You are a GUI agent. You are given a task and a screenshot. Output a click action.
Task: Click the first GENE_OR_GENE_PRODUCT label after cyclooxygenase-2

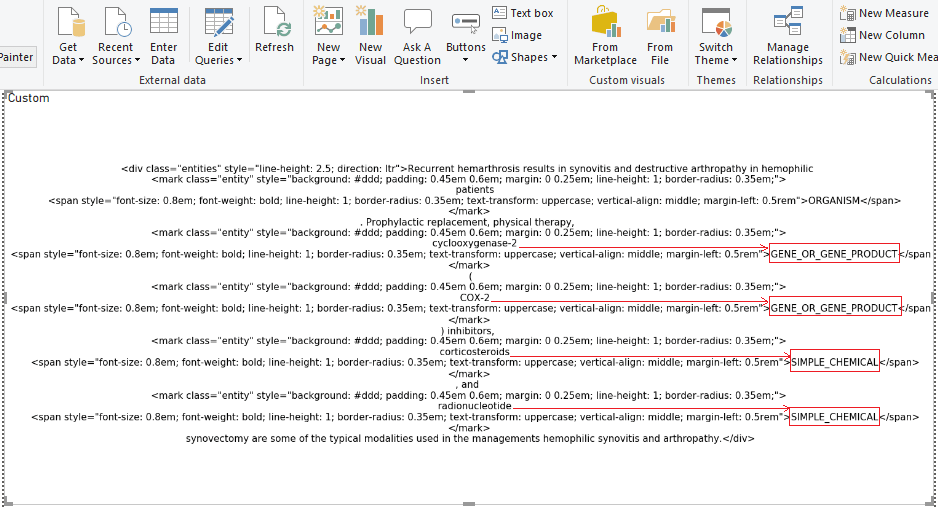pyautogui.click(x=834, y=254)
